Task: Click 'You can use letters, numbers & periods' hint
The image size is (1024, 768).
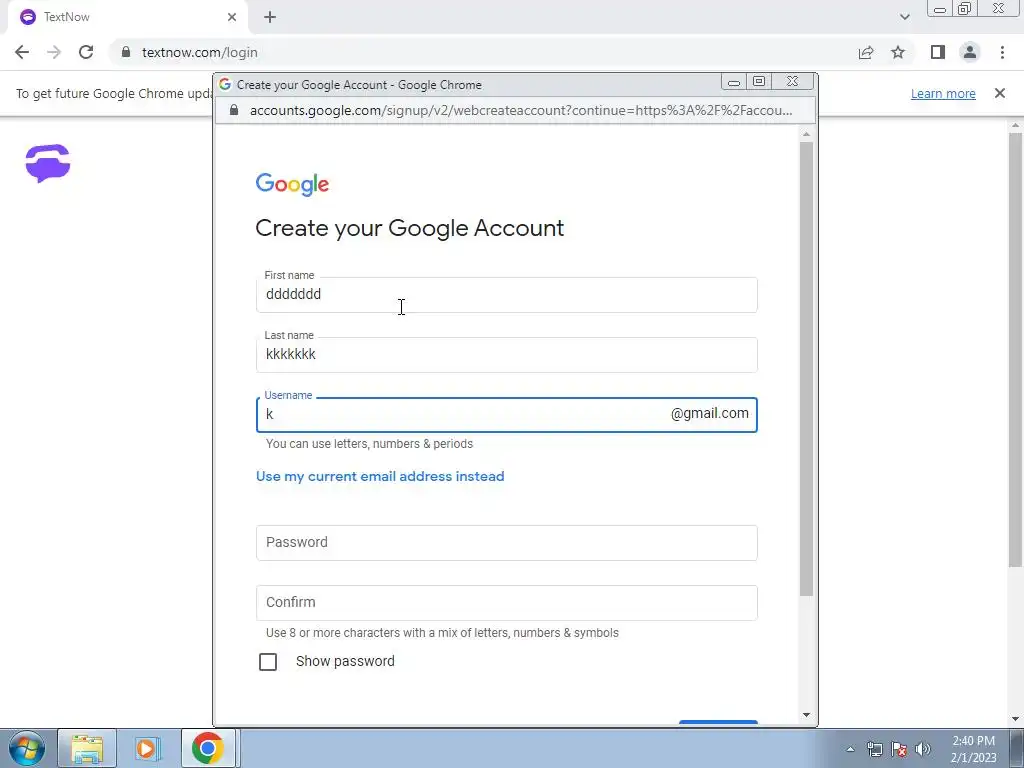Action: (369, 444)
